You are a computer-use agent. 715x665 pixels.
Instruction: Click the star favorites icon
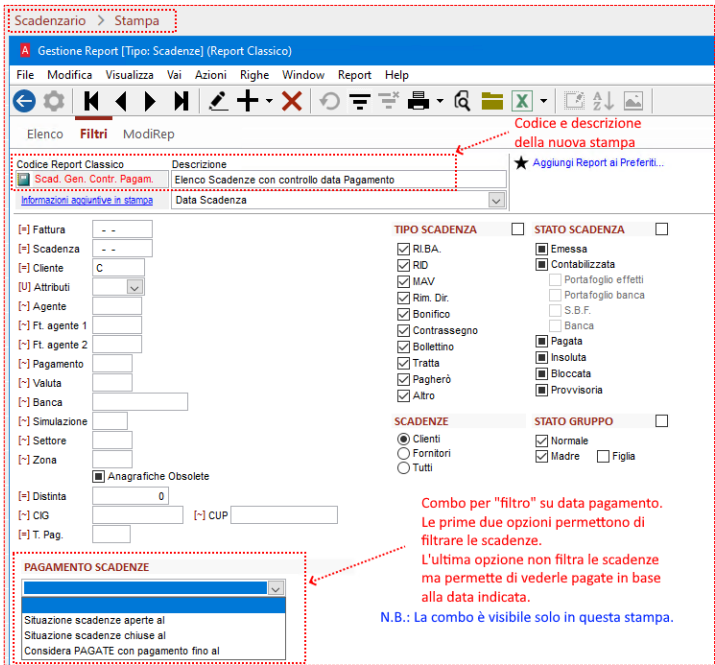[521, 163]
